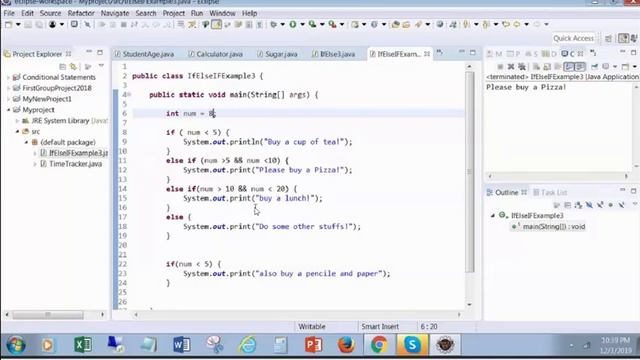640x360 pixels.
Task: Expand the JRE System Library node
Action: (x=17, y=121)
